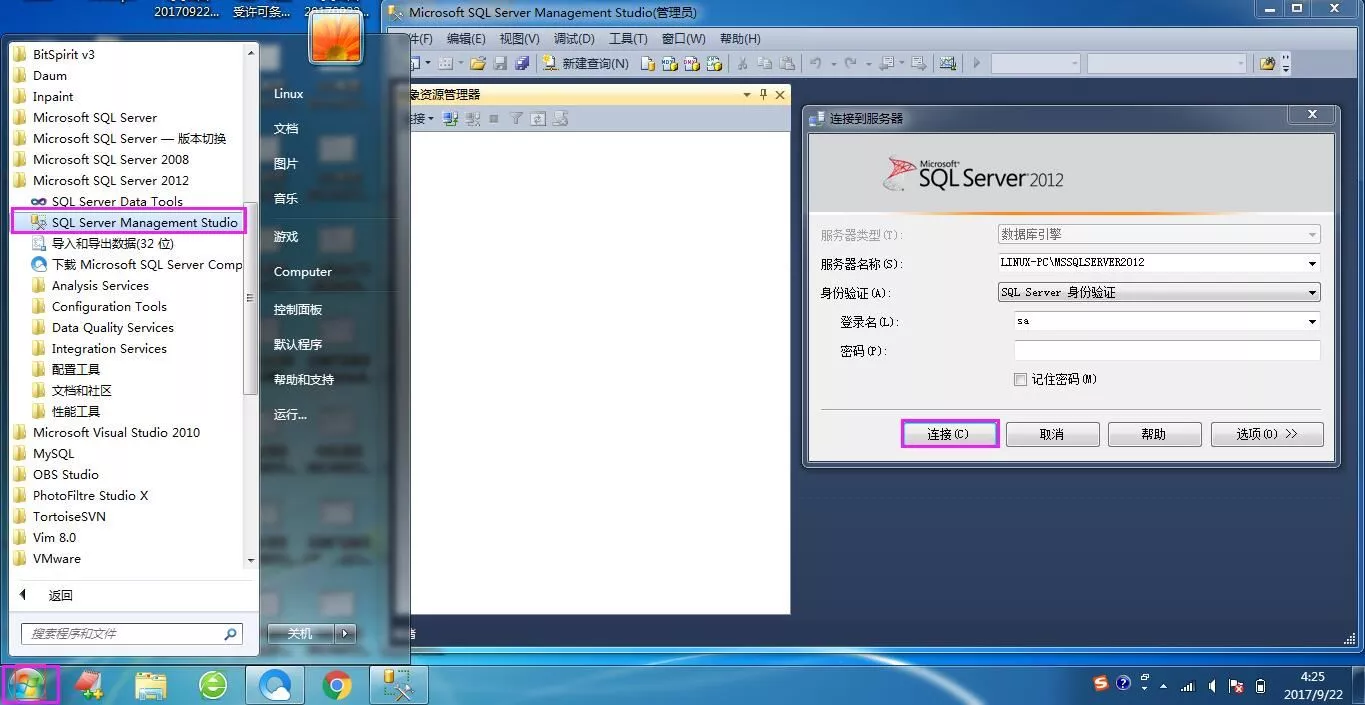Click the Stop square icon in Object Explorer

coord(494,119)
